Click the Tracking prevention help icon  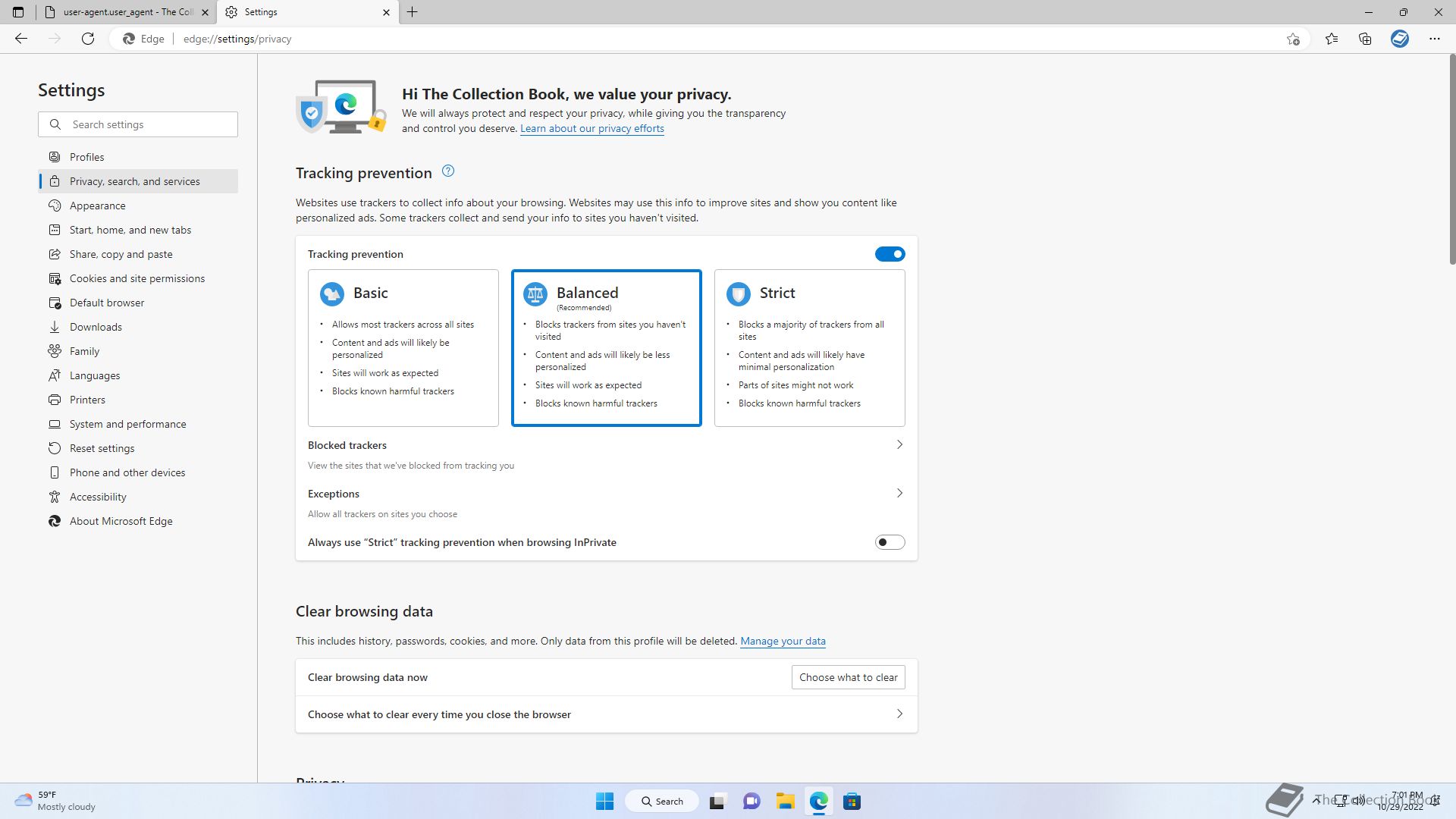pyautogui.click(x=448, y=171)
